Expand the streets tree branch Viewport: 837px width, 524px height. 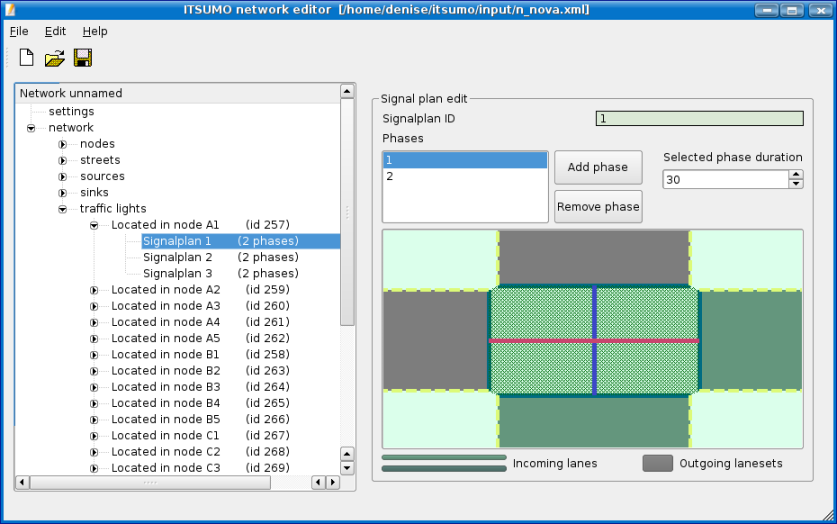(62, 160)
